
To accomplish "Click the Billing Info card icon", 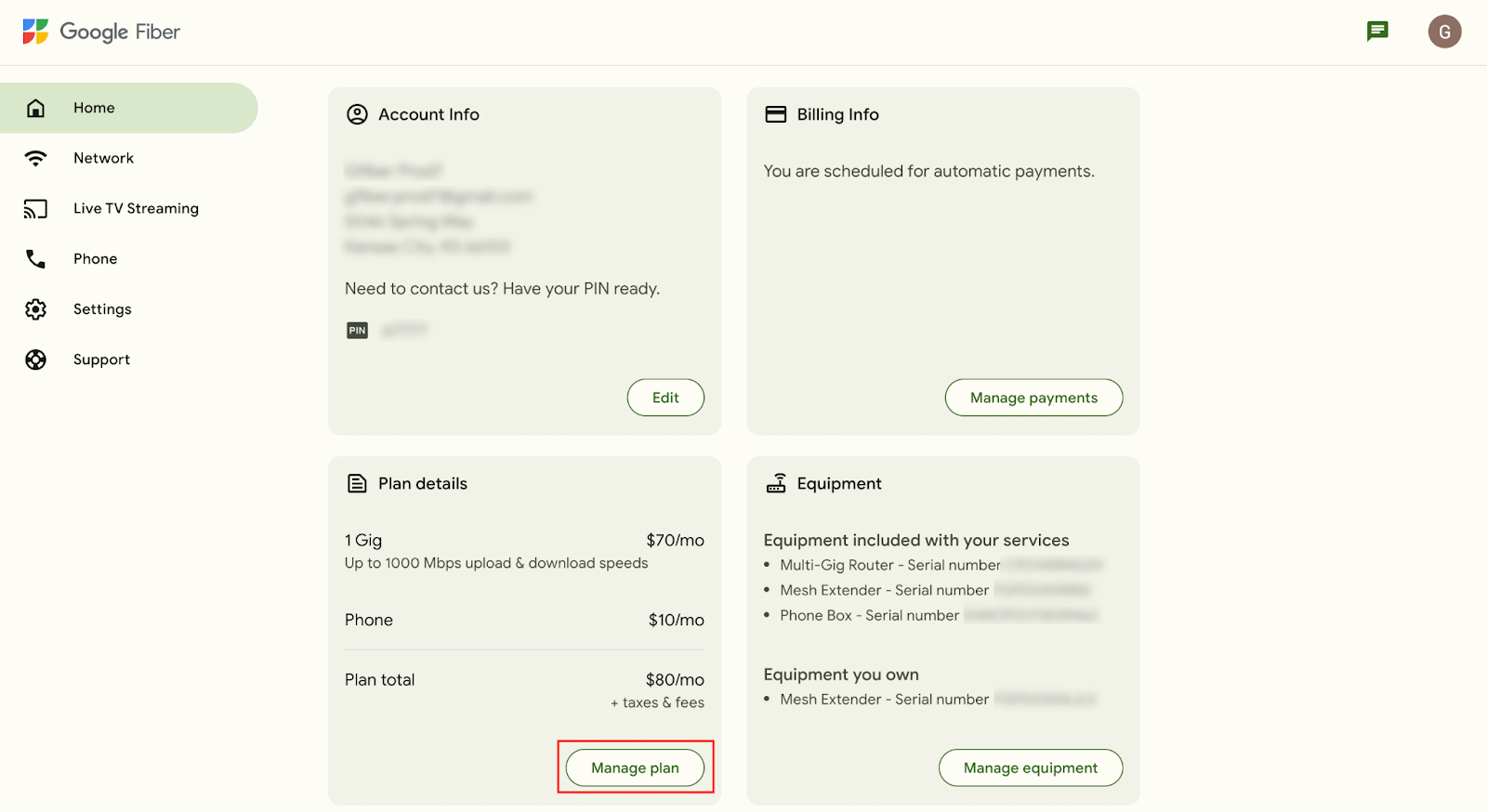I will (775, 114).
